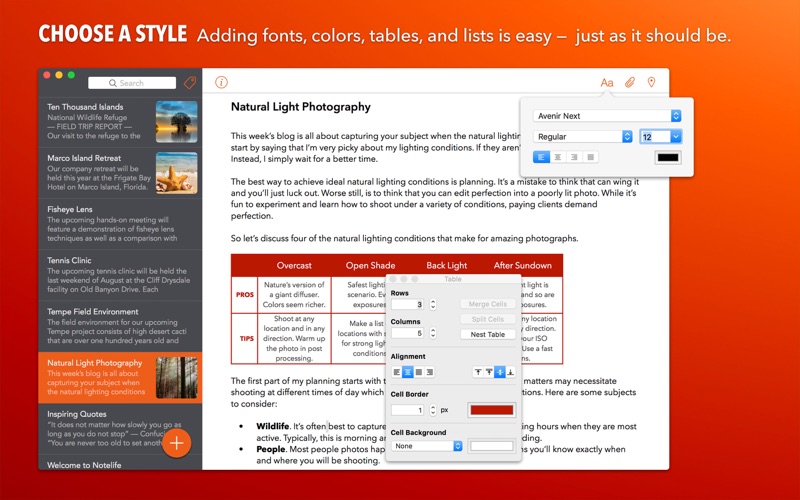Click the Columns count stepper
This screenshot has width=800, height=500.
point(433,333)
